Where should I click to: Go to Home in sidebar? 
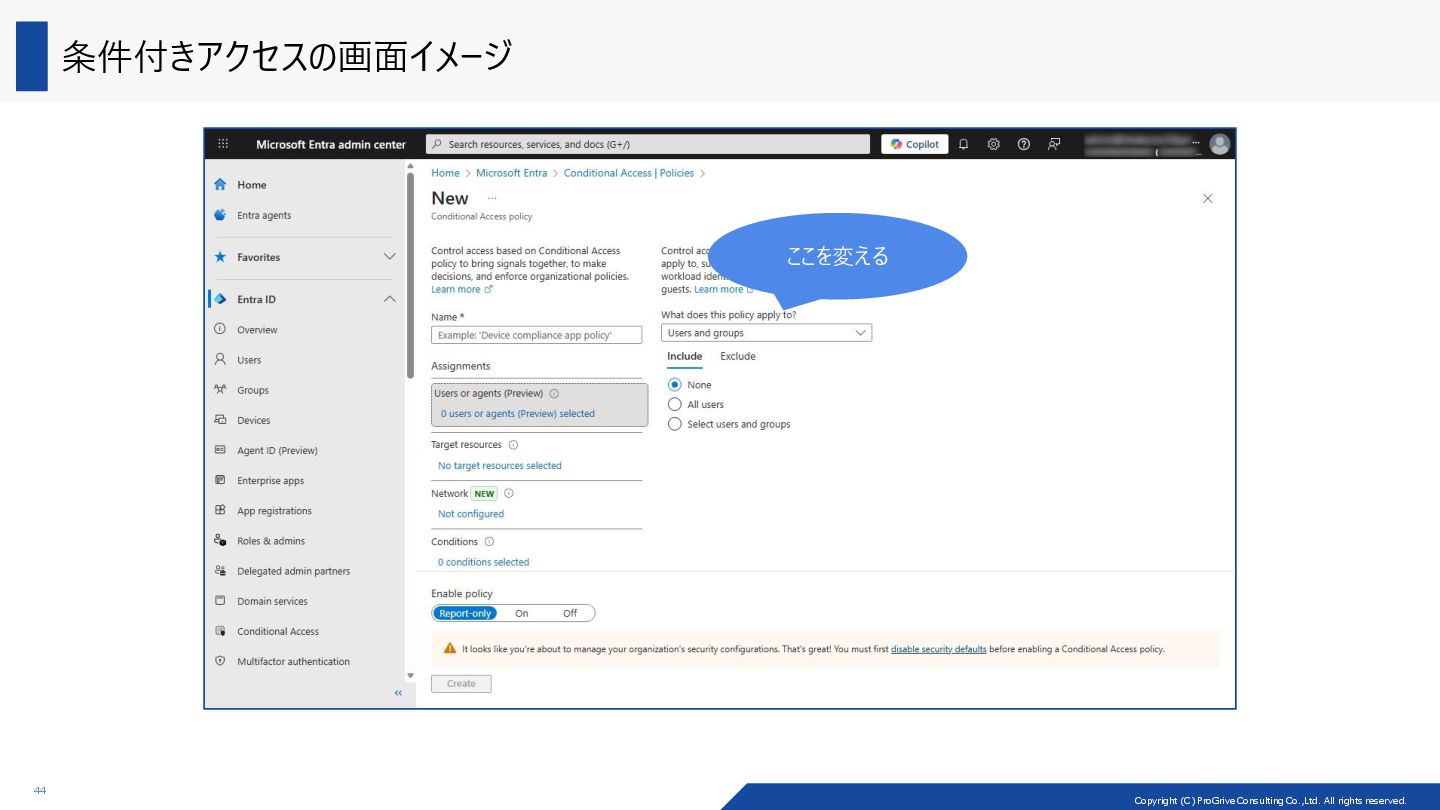point(252,185)
